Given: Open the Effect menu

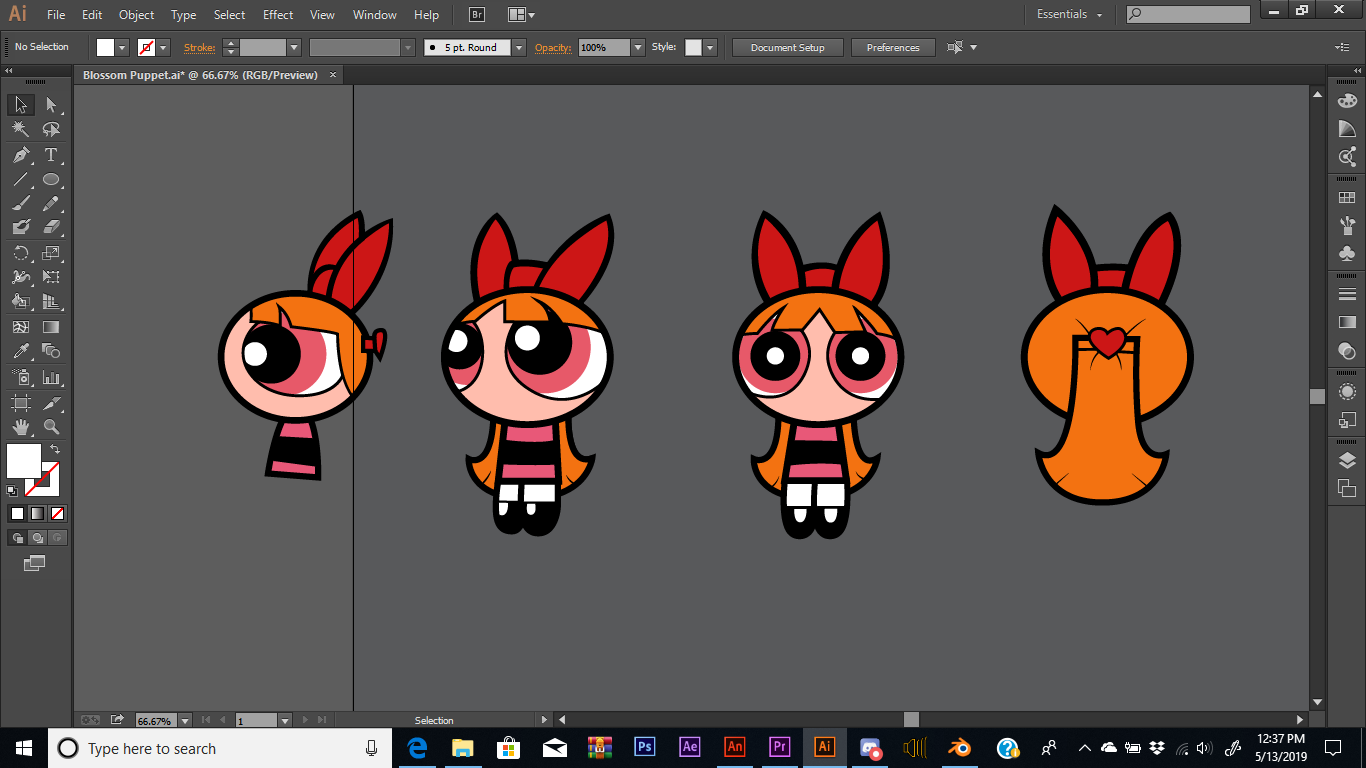Looking at the screenshot, I should pos(278,15).
